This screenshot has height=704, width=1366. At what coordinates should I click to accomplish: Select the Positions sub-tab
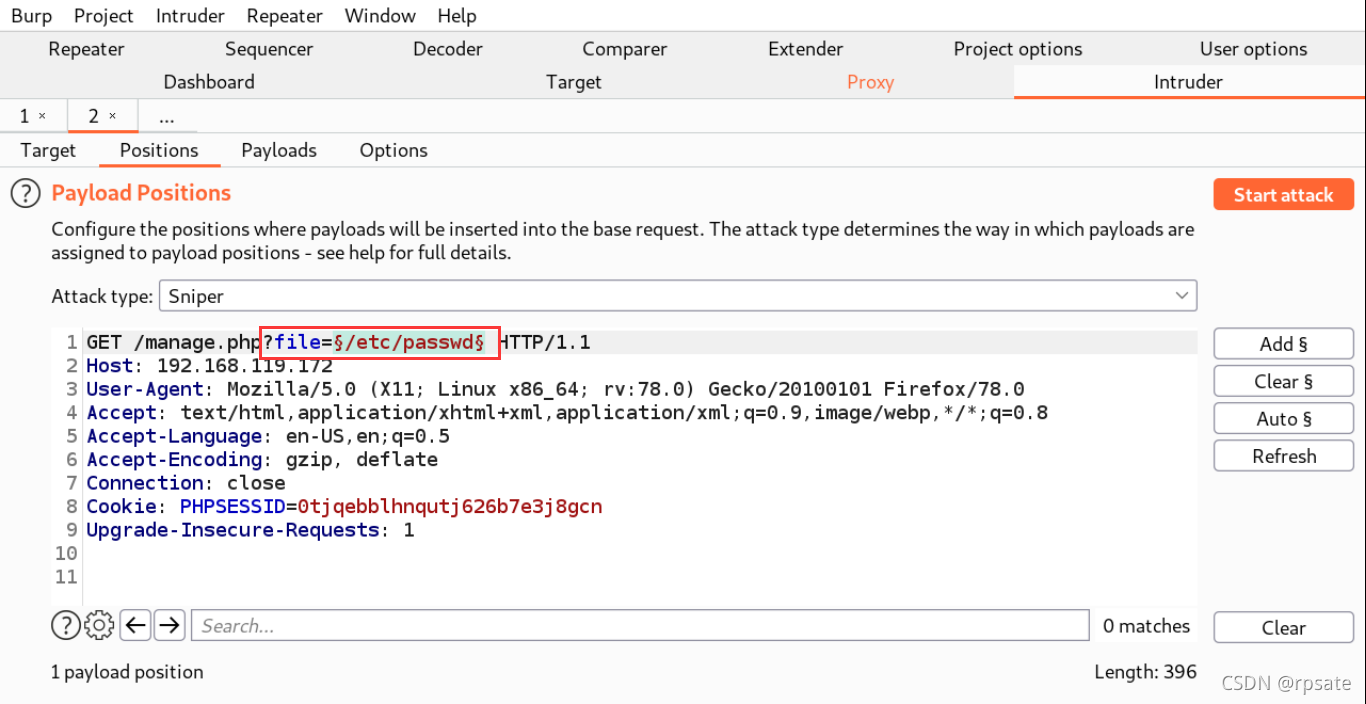click(x=159, y=150)
